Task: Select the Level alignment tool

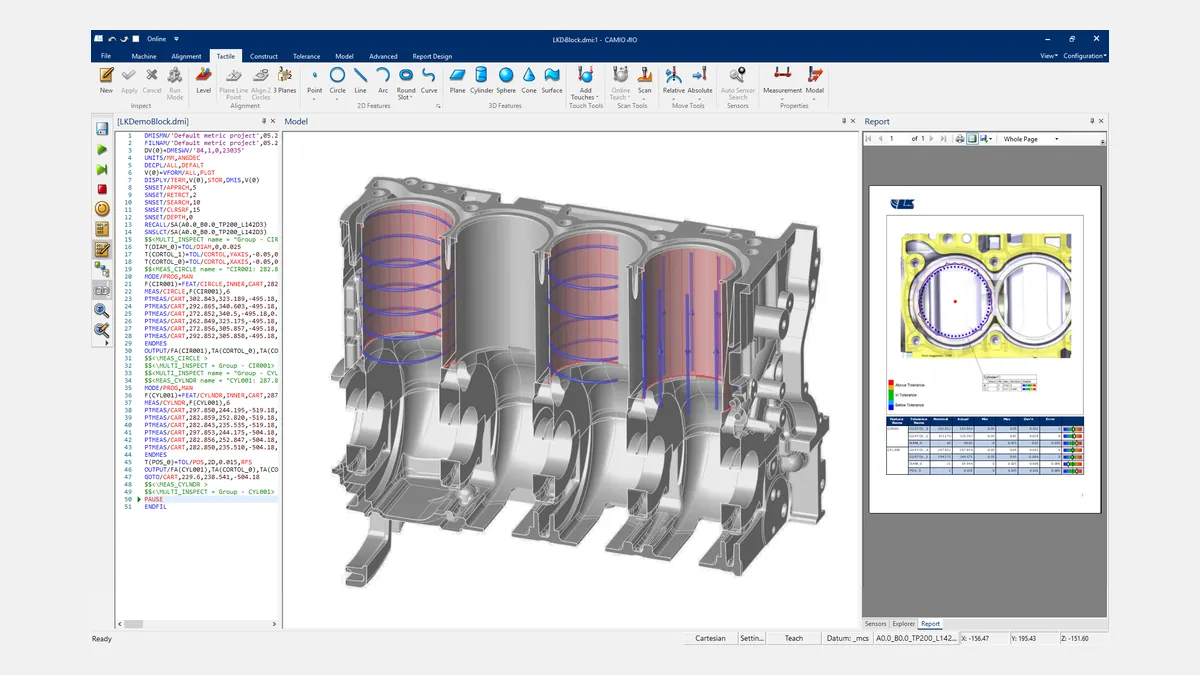Action: point(203,79)
